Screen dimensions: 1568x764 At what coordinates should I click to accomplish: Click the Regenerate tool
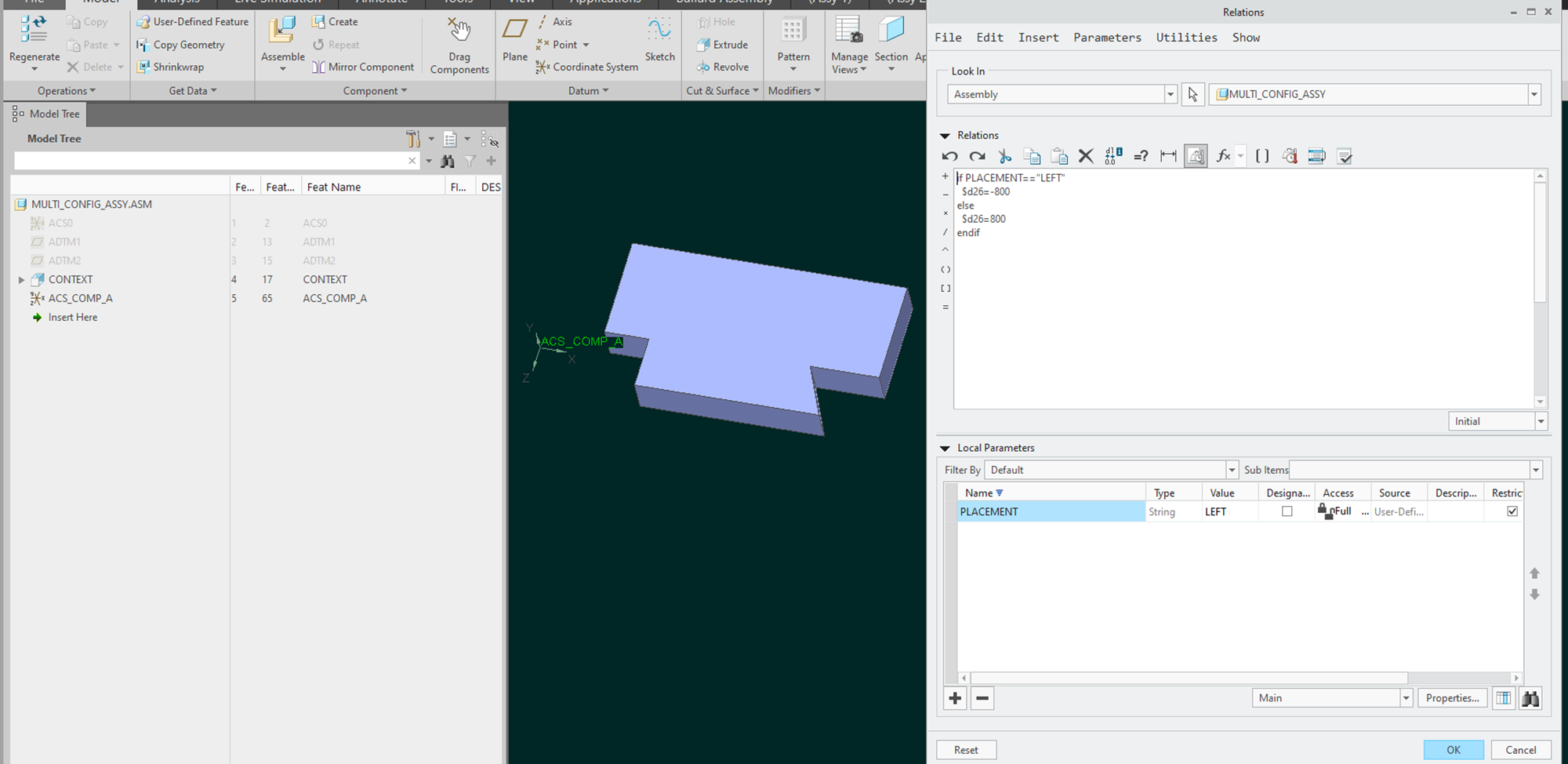point(33,35)
